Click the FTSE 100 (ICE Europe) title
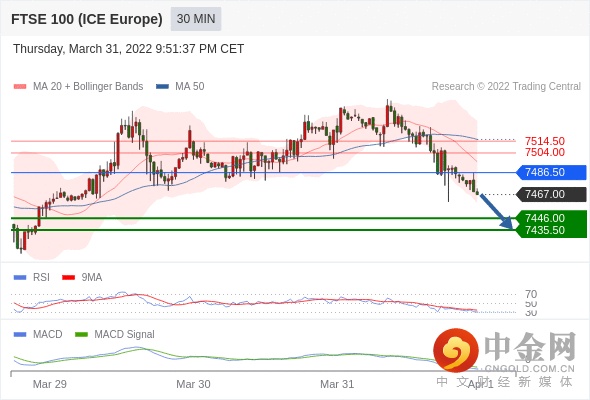Screen dimensions: 590x400 (87, 19)
